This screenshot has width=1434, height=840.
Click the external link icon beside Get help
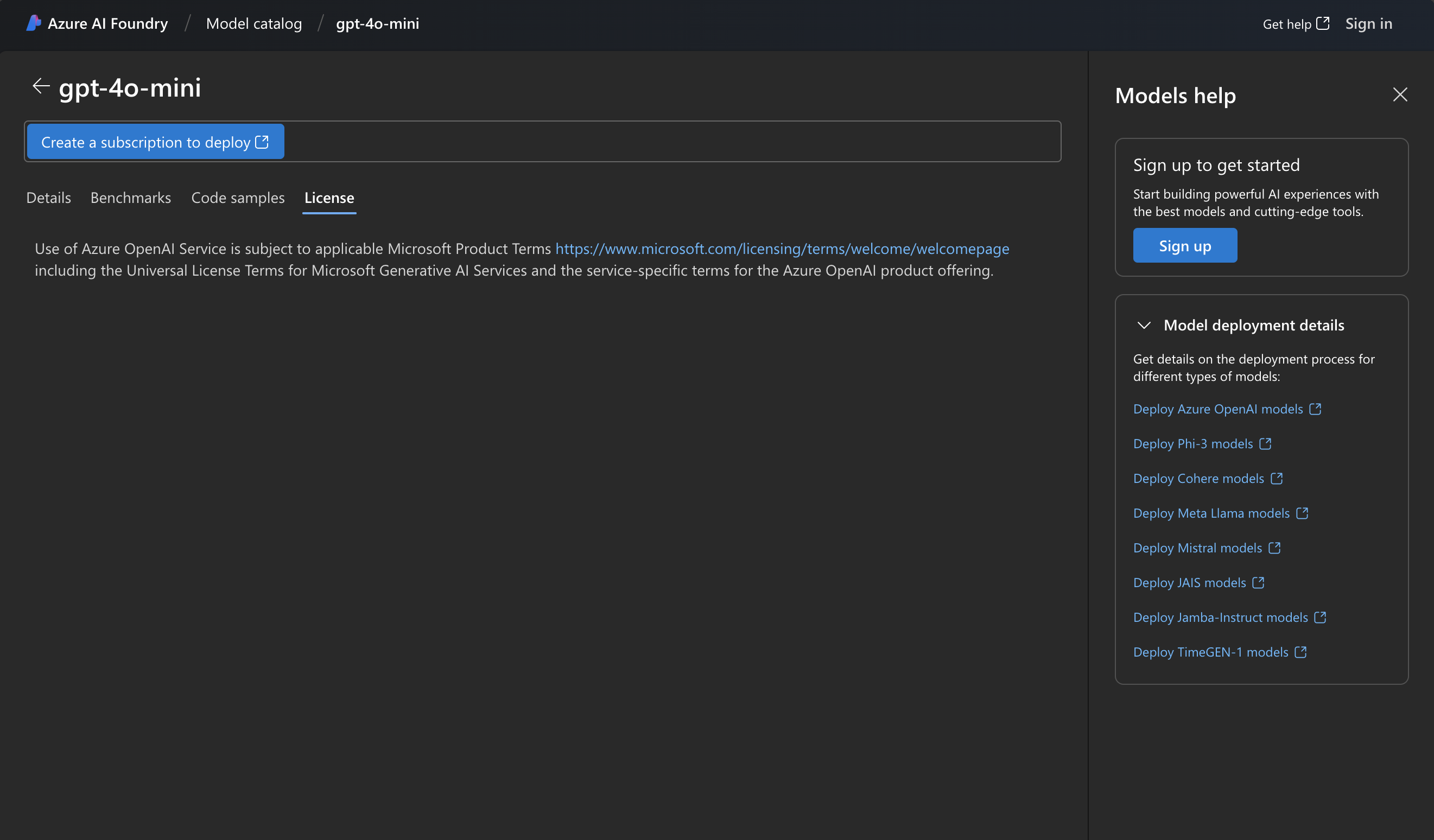pos(1323,23)
